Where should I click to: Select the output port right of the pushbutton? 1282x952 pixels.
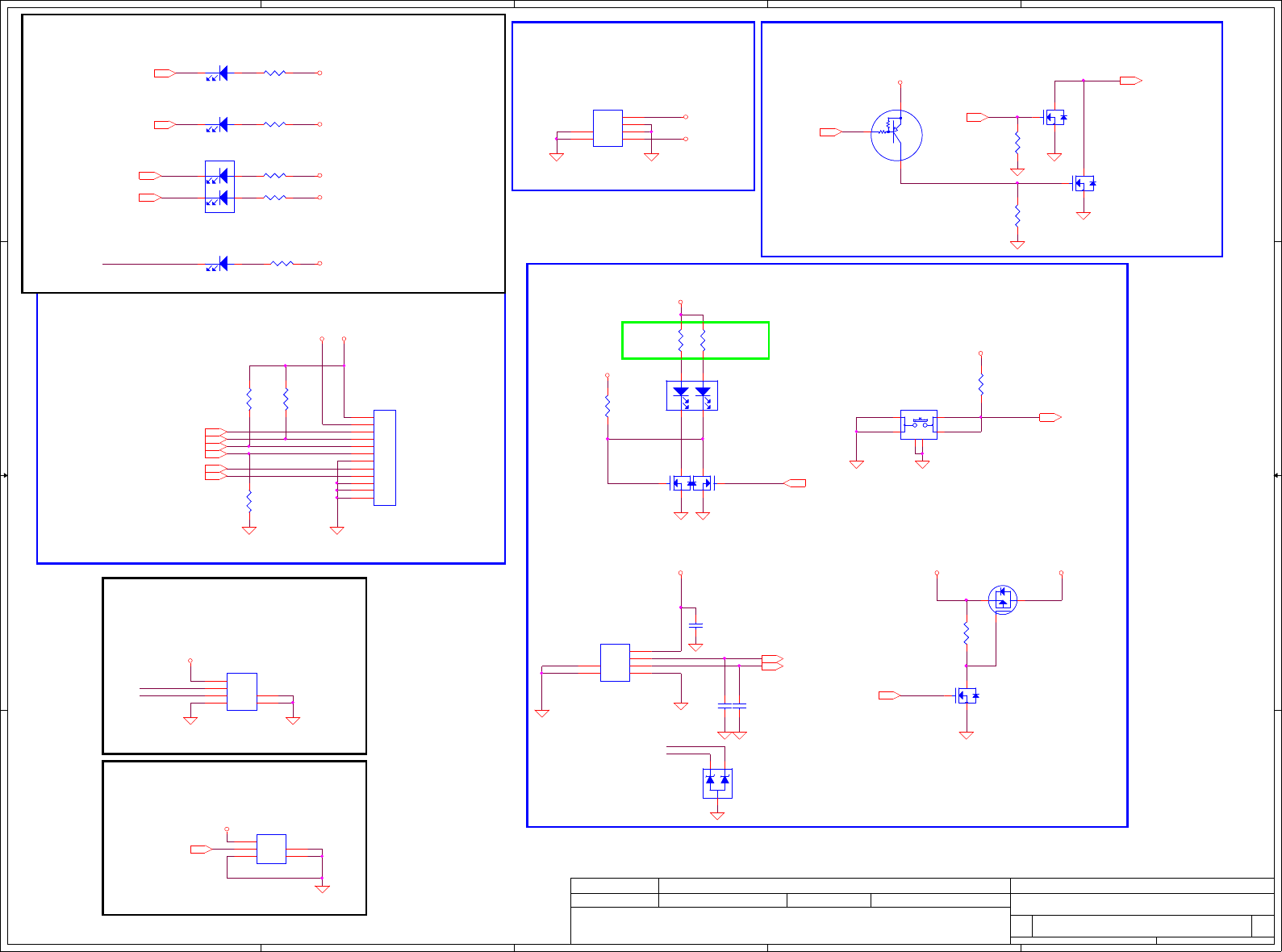pos(1050,417)
